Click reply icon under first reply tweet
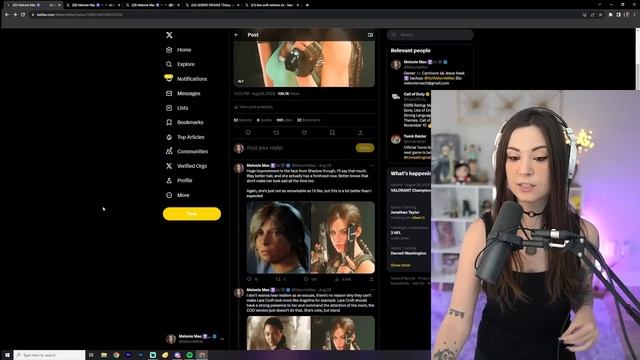Image resolution: width=640 pixels, height=360 pixels. [x=249, y=280]
